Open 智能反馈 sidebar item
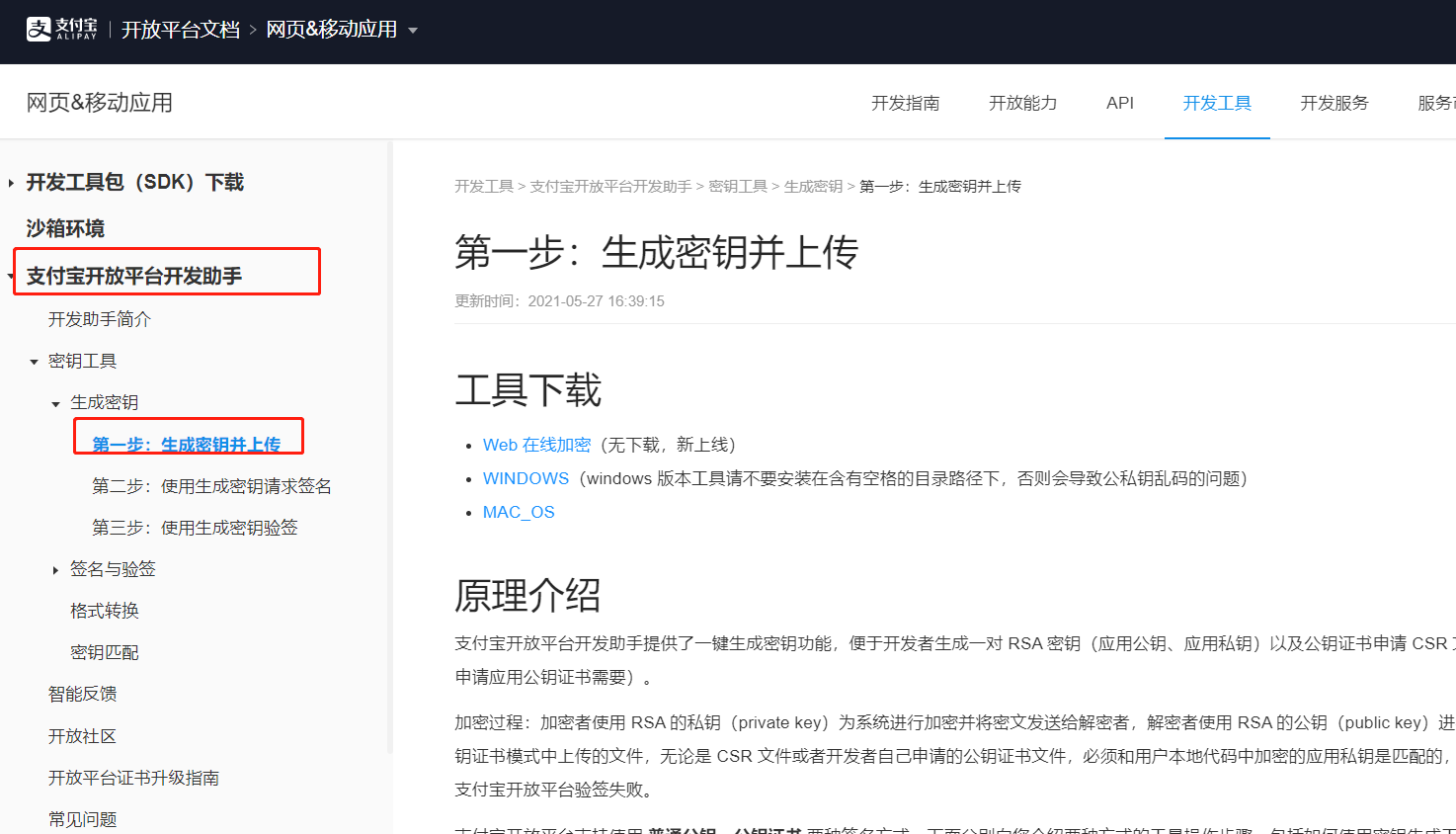Screen dimensions: 1456x834 click(82, 694)
